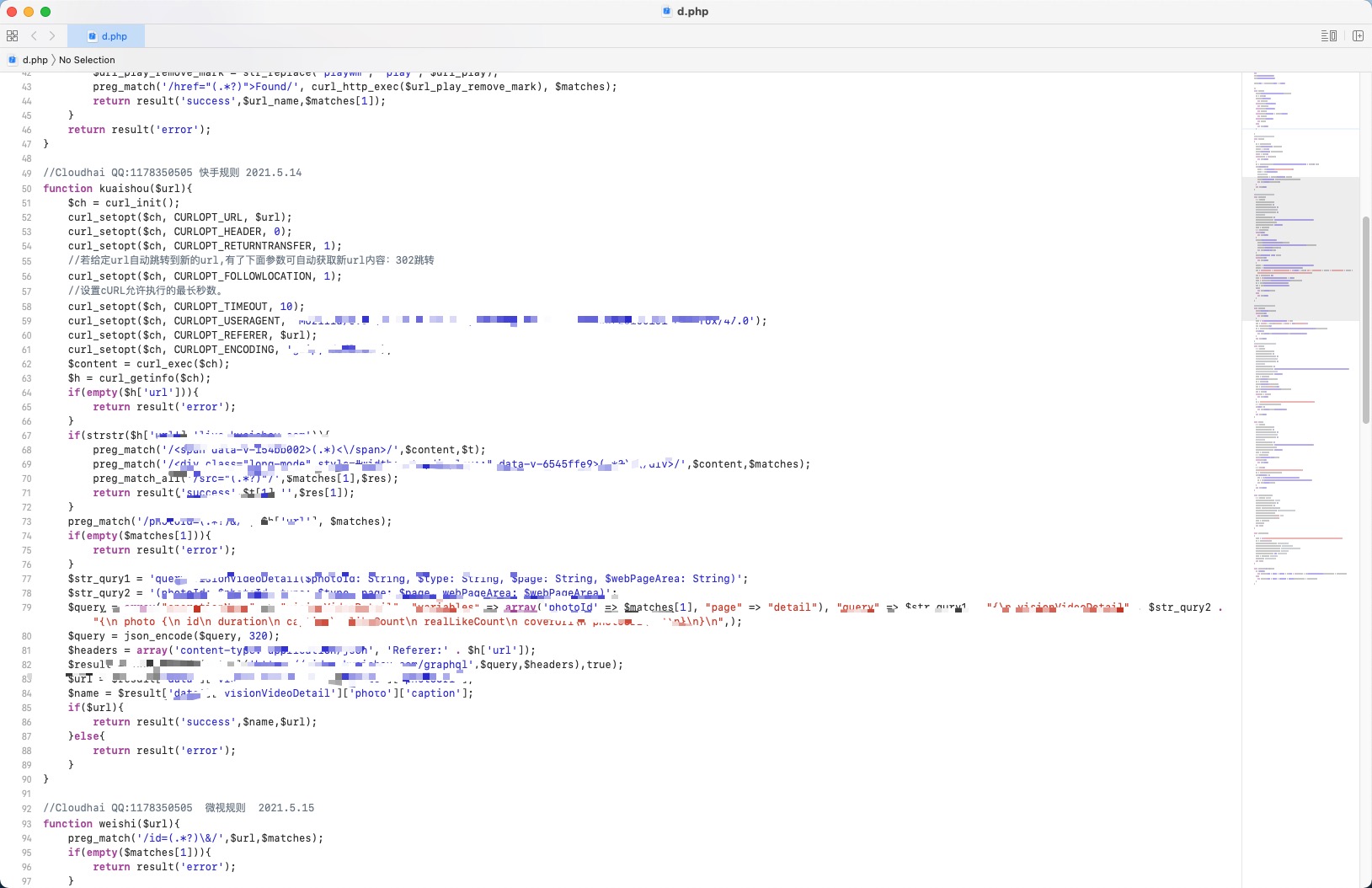Click the CURLOPT_HEADER setopt line
Image resolution: width=1372 pixels, height=888 pixels.
pyautogui.click(x=180, y=232)
